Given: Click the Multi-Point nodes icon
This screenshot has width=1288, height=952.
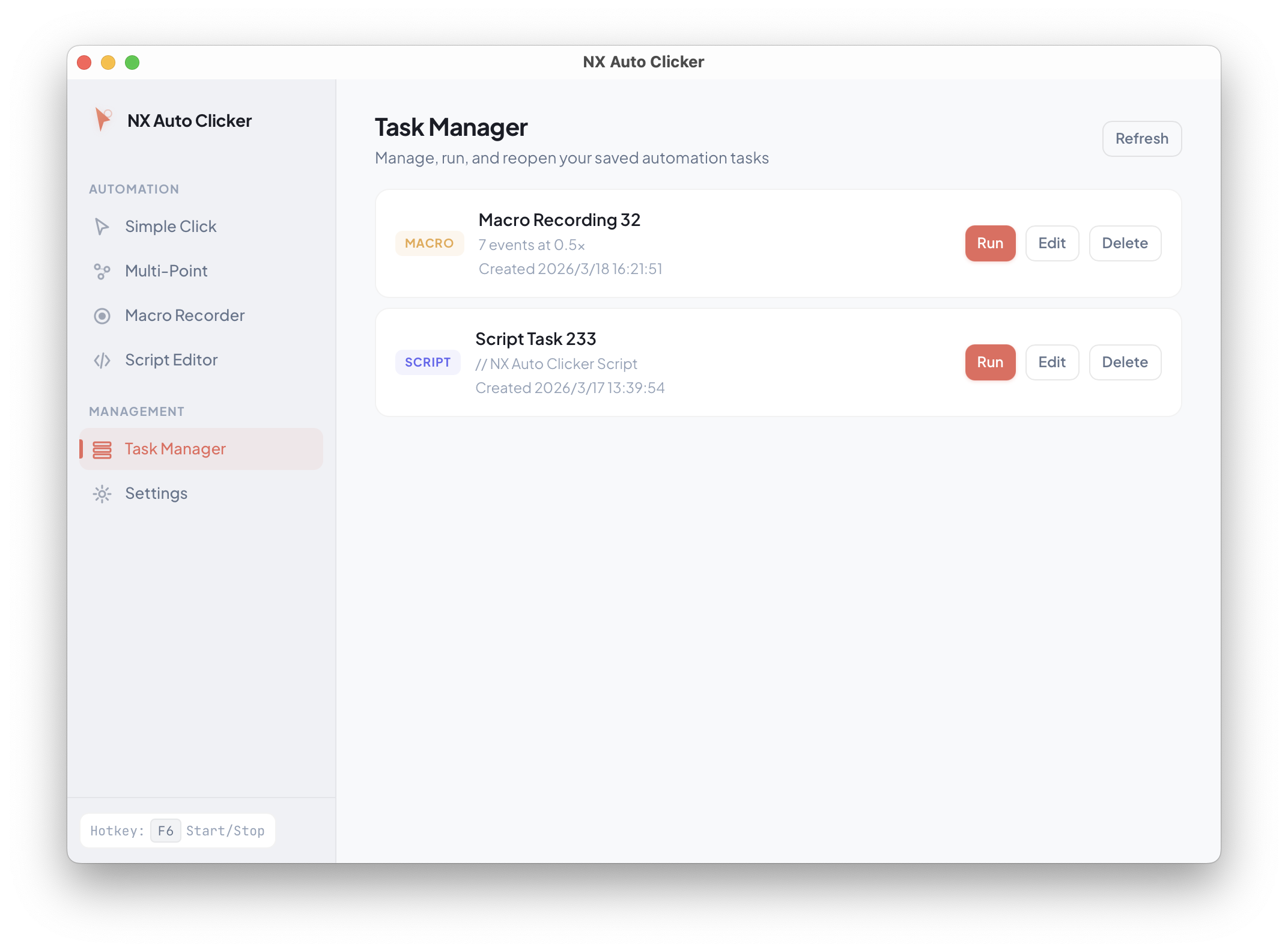Looking at the screenshot, I should click(x=102, y=271).
